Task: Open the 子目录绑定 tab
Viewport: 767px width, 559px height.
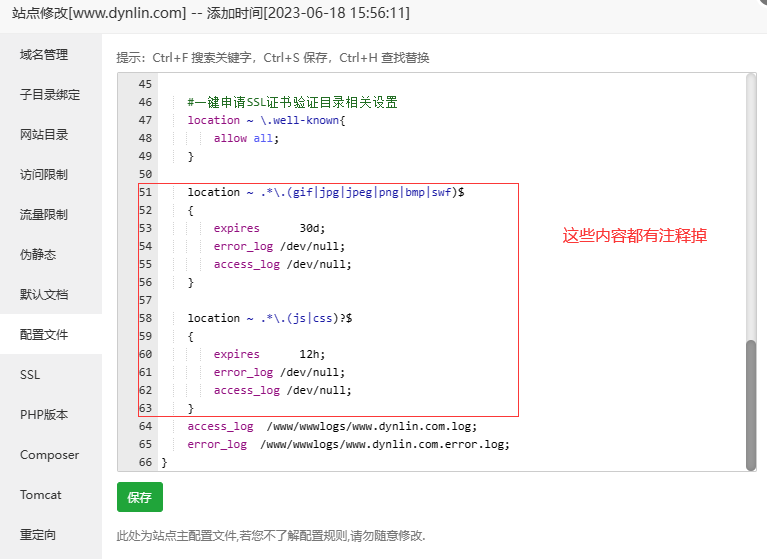Action: click(50, 94)
